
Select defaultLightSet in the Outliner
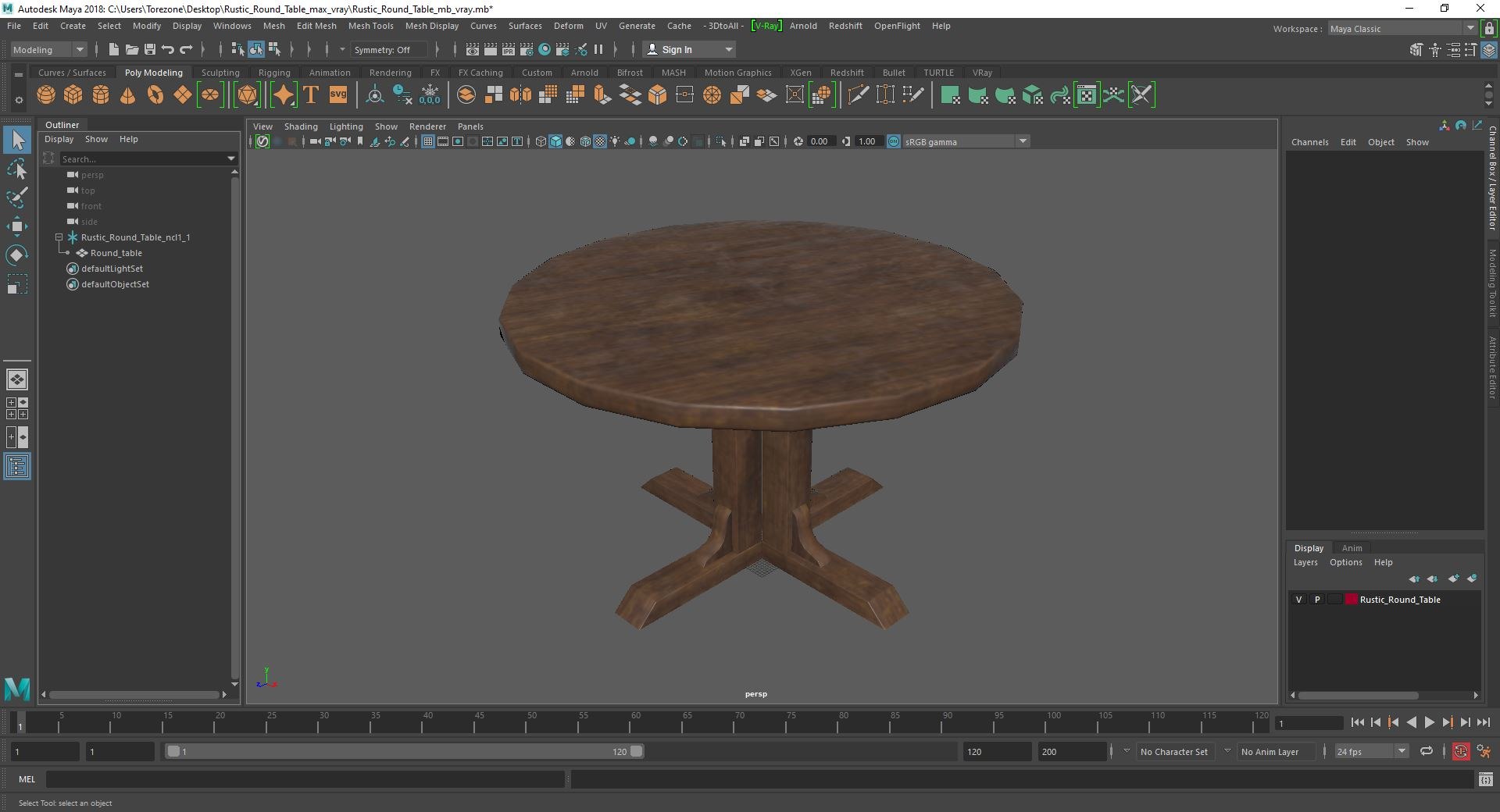point(112,269)
